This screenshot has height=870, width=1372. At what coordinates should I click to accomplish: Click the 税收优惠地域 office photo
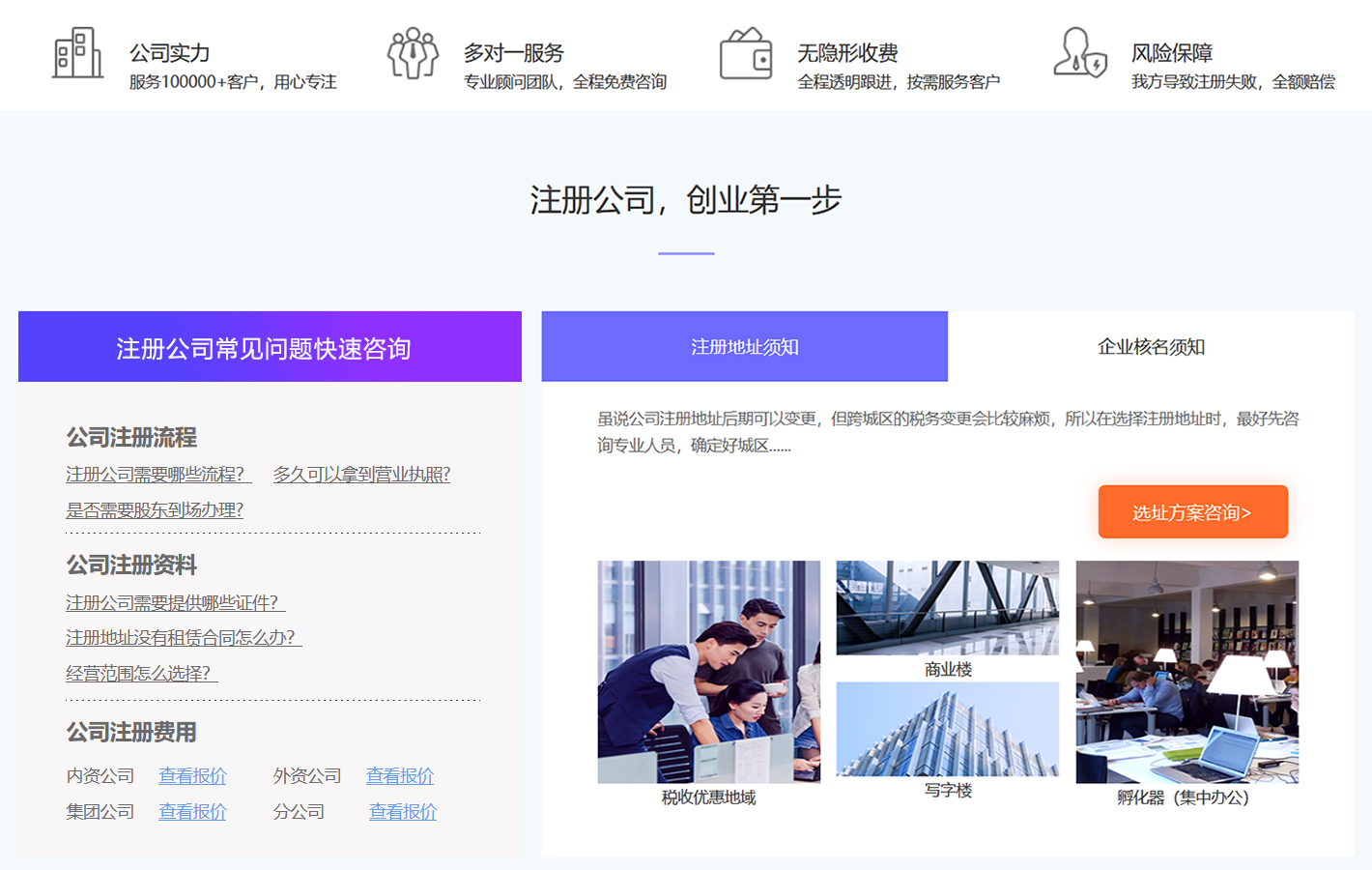pos(708,672)
